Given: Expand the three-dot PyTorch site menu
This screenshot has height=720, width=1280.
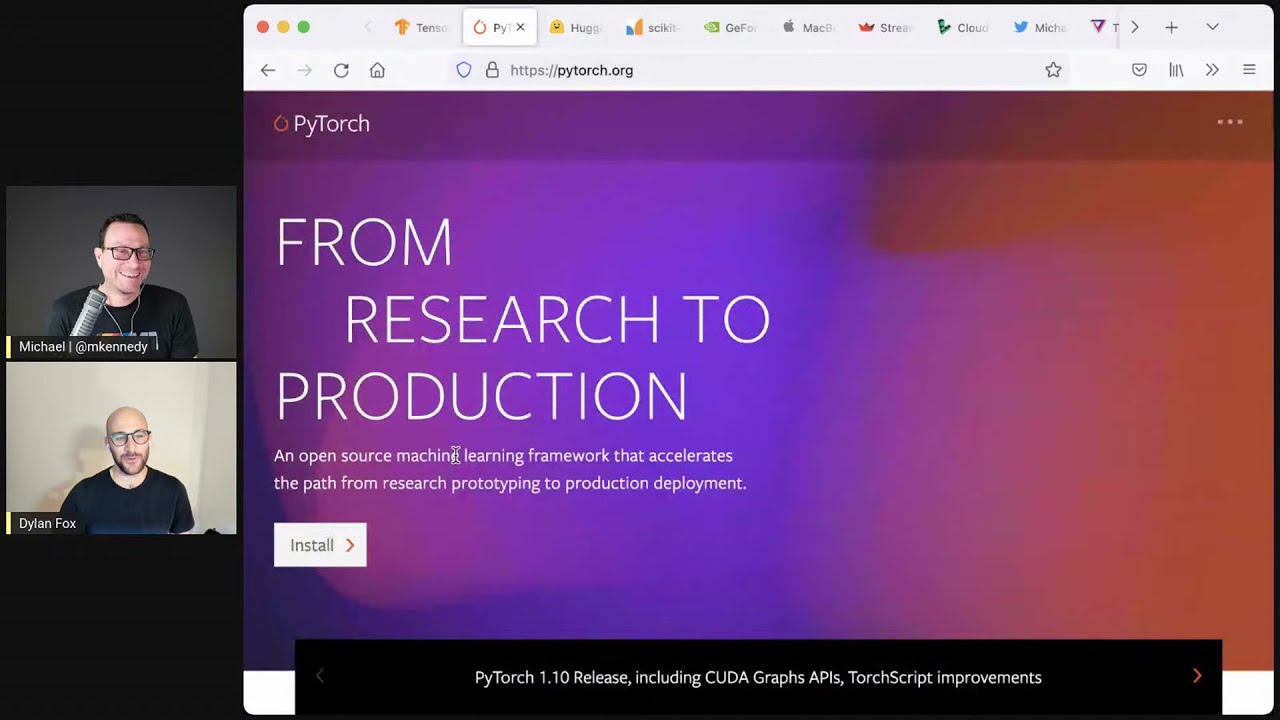Looking at the screenshot, I should (x=1229, y=122).
